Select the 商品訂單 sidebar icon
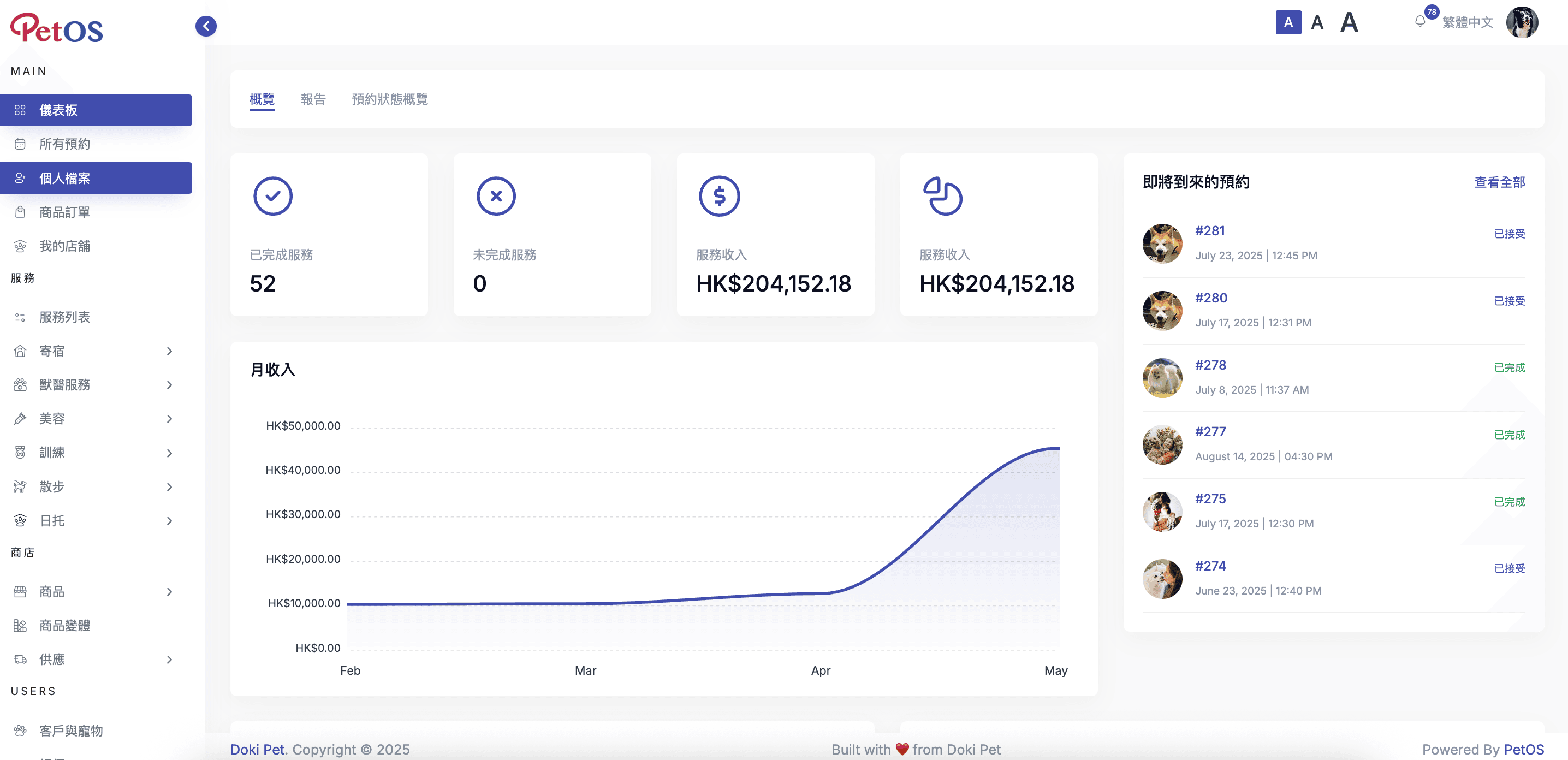This screenshot has height=760, width=1568. (x=20, y=212)
